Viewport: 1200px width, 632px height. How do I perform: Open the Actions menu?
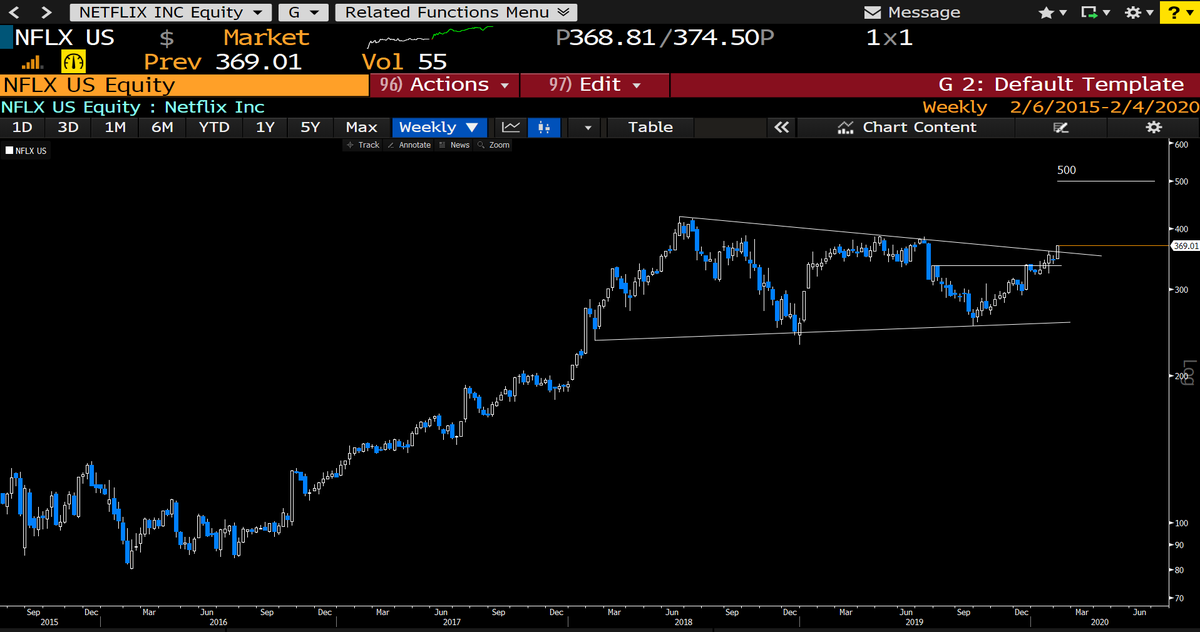pyautogui.click(x=443, y=85)
